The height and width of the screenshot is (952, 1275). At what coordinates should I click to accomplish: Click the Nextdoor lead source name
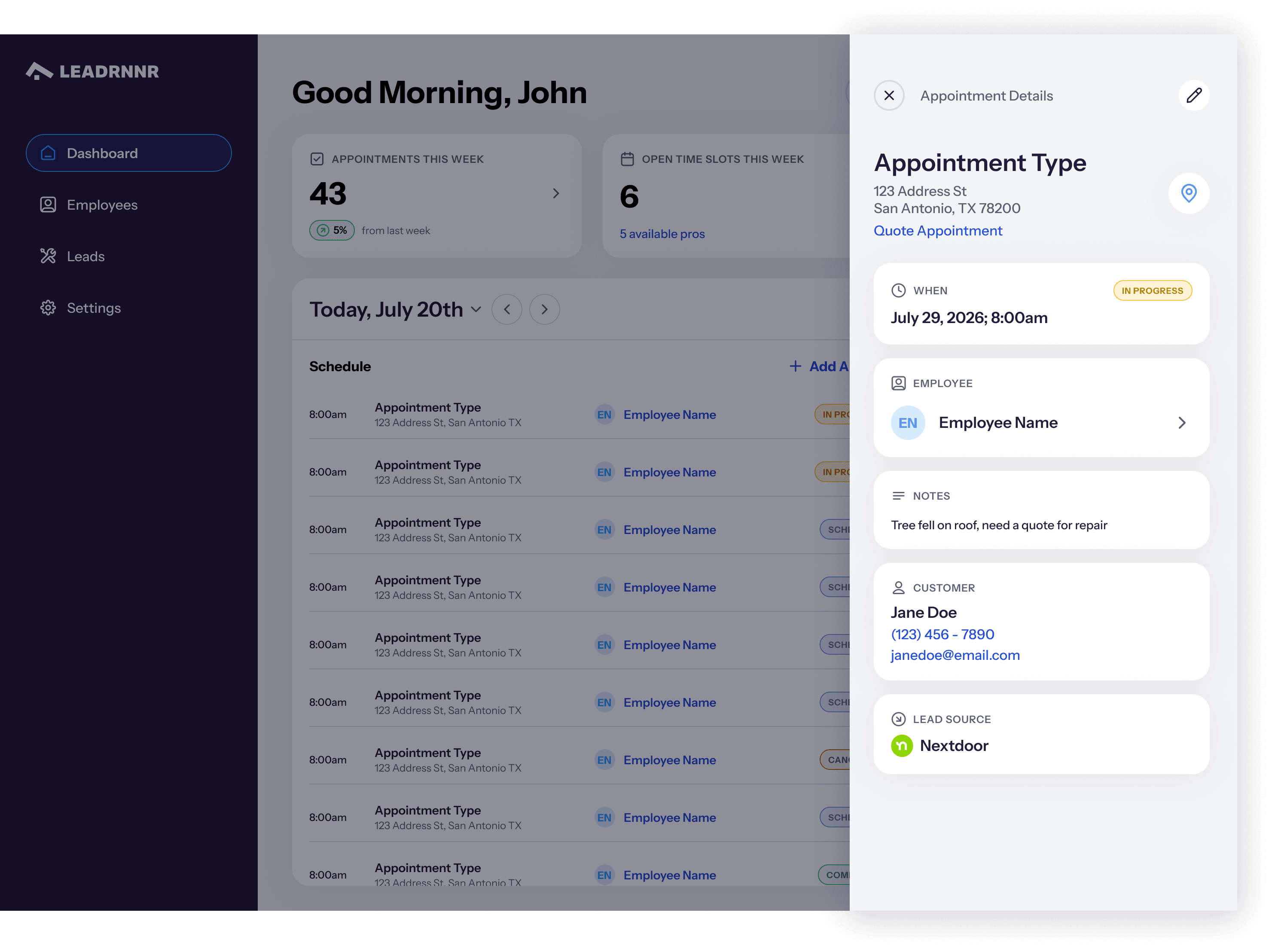click(x=954, y=746)
